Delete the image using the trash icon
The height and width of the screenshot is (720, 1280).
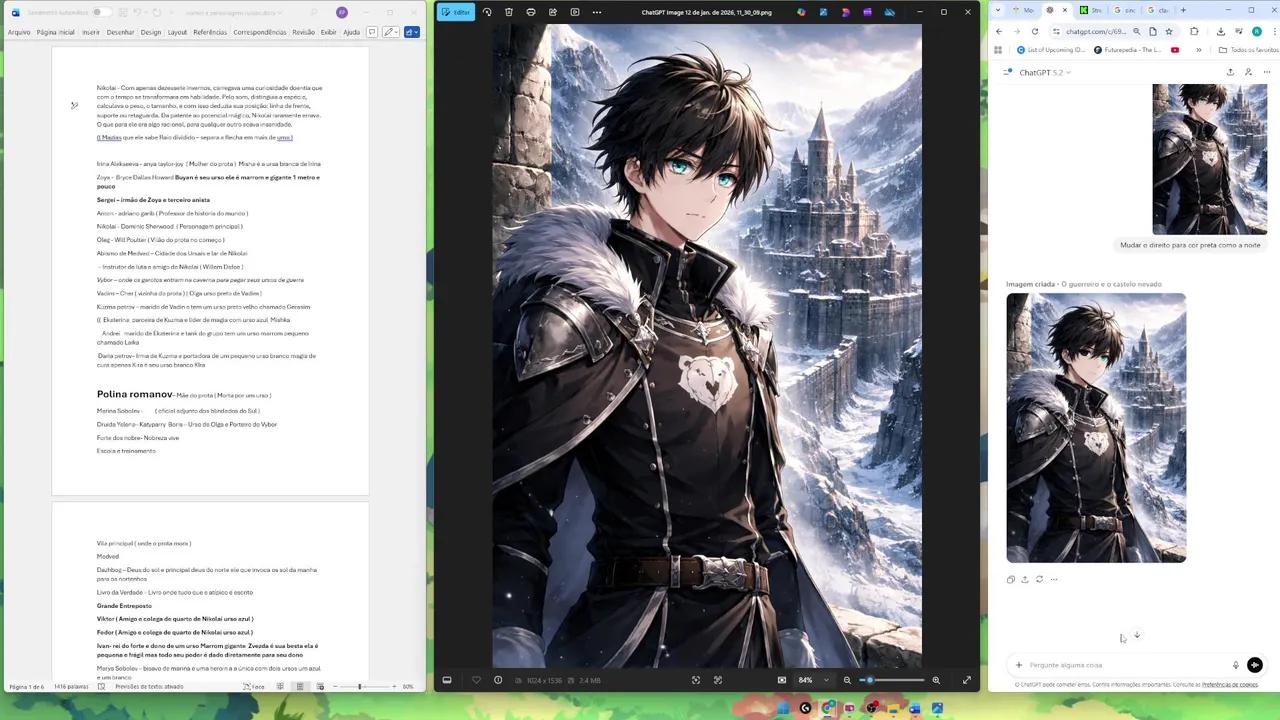click(x=509, y=12)
